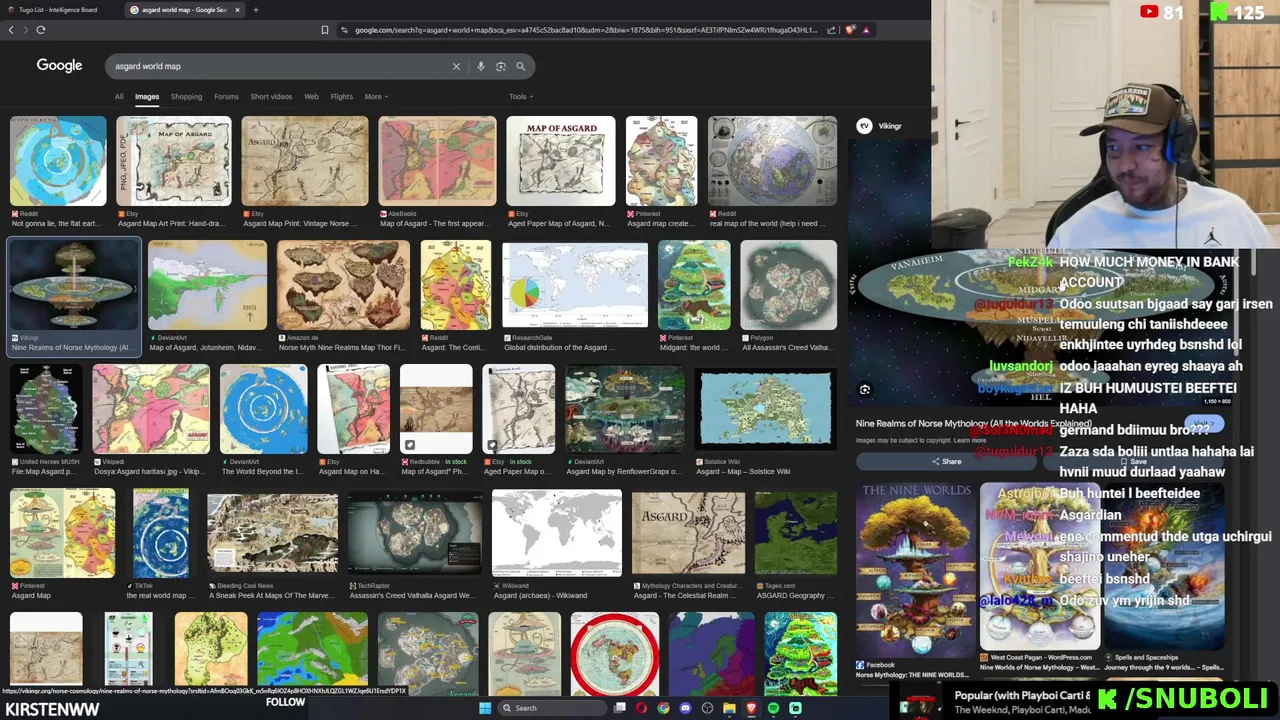Expand the More filters dropdown
The image size is (1280, 720).
pos(376,97)
